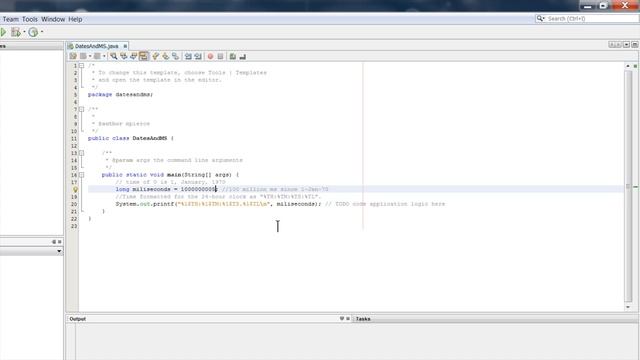This screenshot has width=640, height=360.
Task: Open the Profile Project dropdown arrow
Action: tap(42, 32)
